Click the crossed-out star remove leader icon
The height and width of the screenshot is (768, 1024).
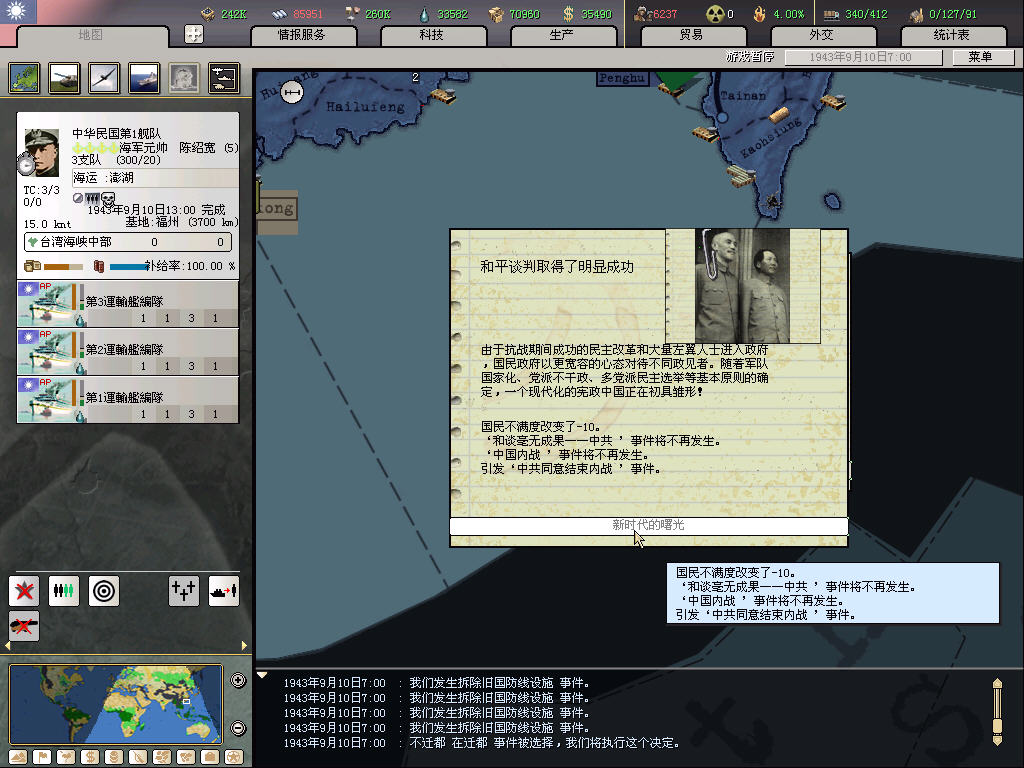click(24, 591)
